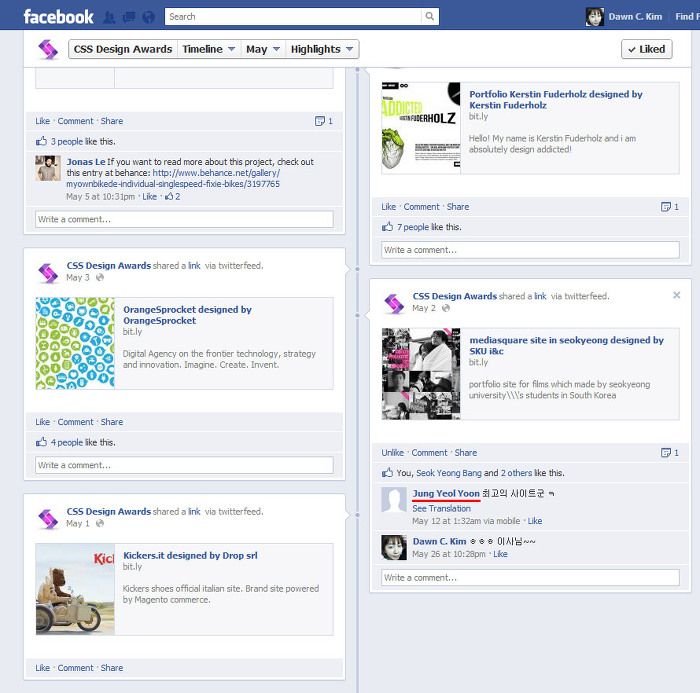Click Write a comment under Jonas Le comment

[184, 219]
